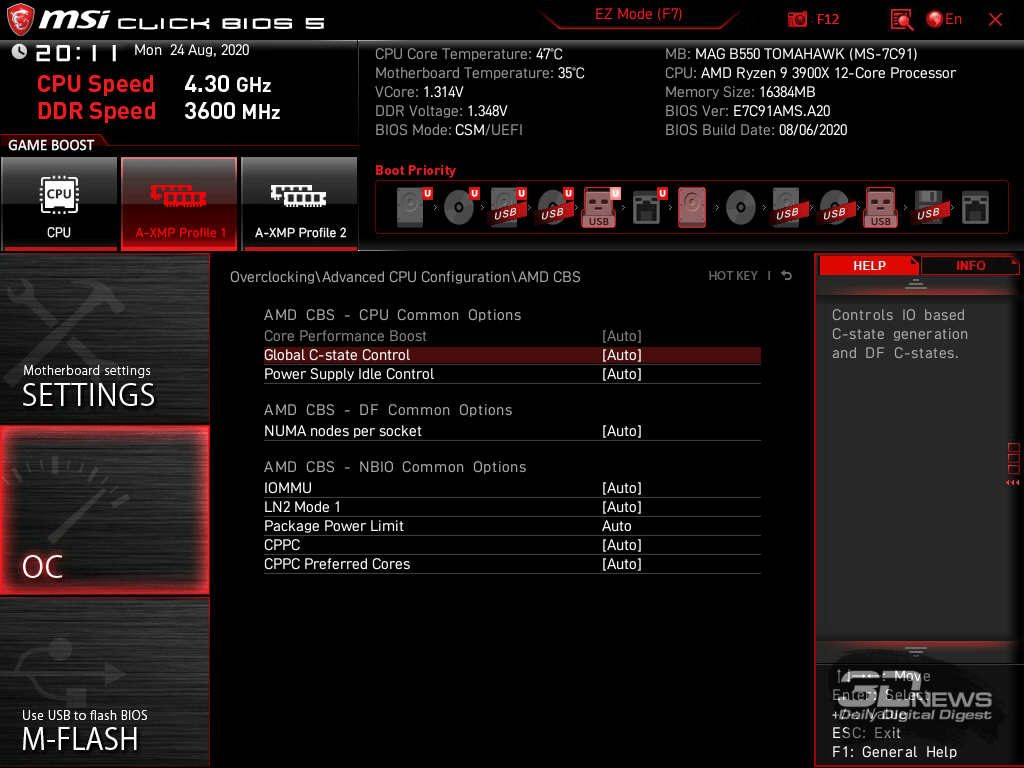Enable A-XMP Profile 2
Image resolution: width=1024 pixels, height=768 pixels.
click(x=300, y=204)
